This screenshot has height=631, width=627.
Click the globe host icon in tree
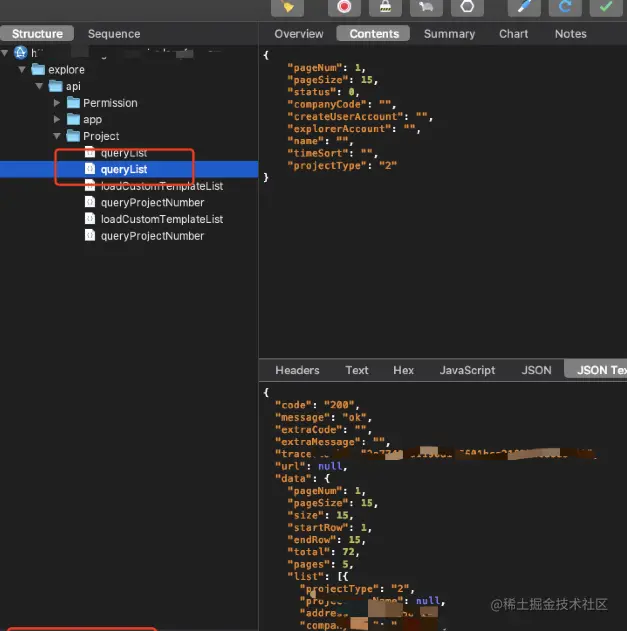pos(21,53)
